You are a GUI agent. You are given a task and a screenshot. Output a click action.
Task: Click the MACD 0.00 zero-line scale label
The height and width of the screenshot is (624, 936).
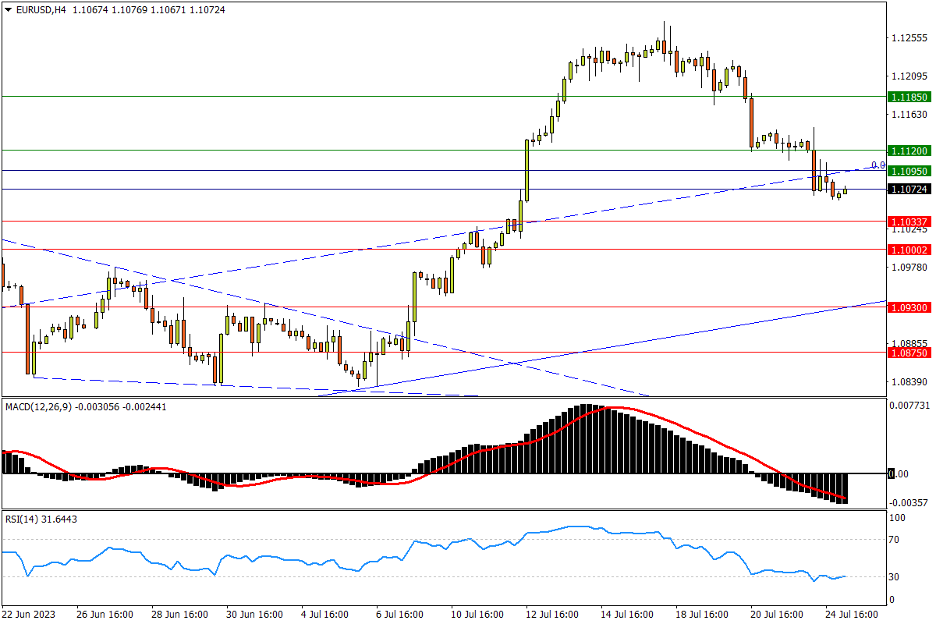(x=900, y=474)
